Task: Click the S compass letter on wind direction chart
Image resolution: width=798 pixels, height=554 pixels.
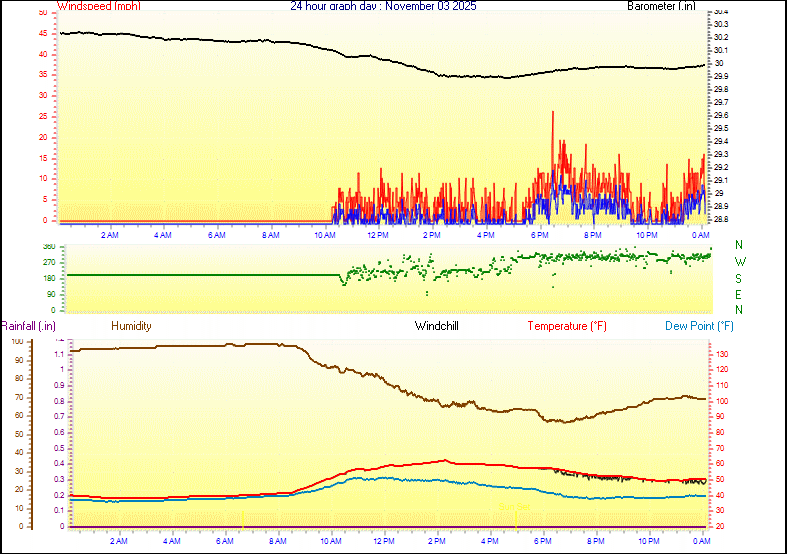Action: coord(739,278)
